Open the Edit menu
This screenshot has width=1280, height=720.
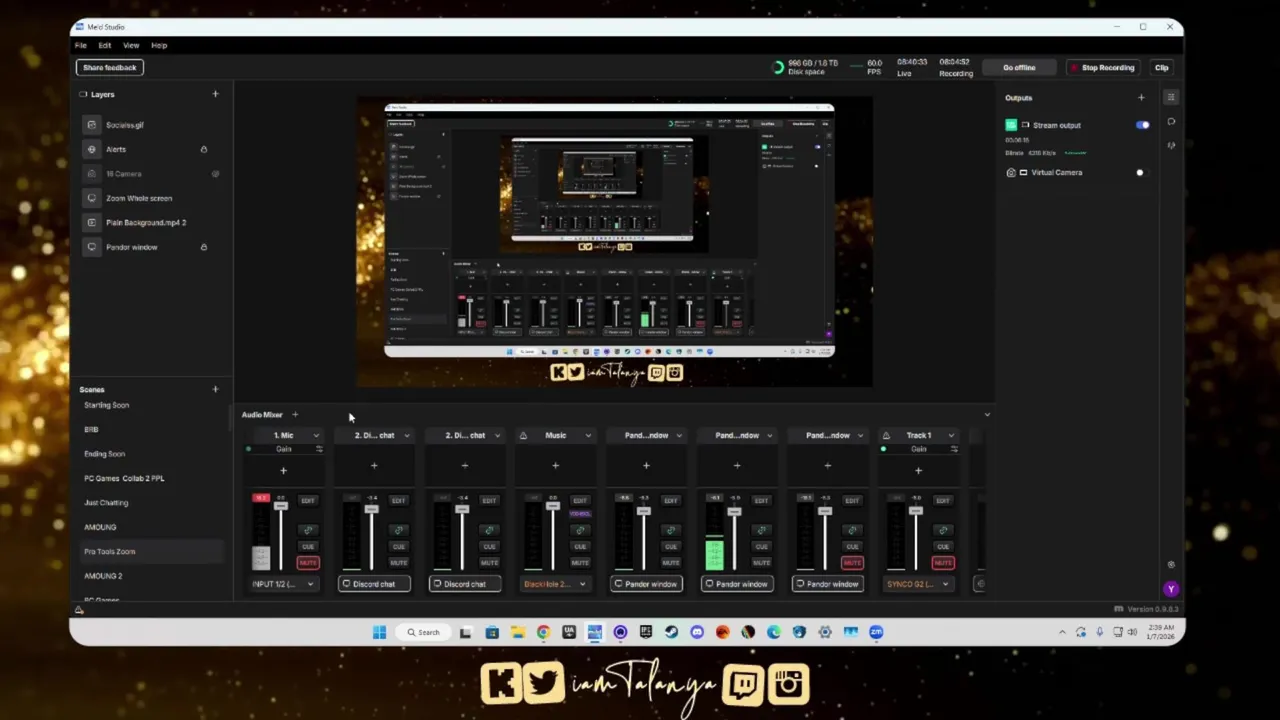(x=105, y=45)
